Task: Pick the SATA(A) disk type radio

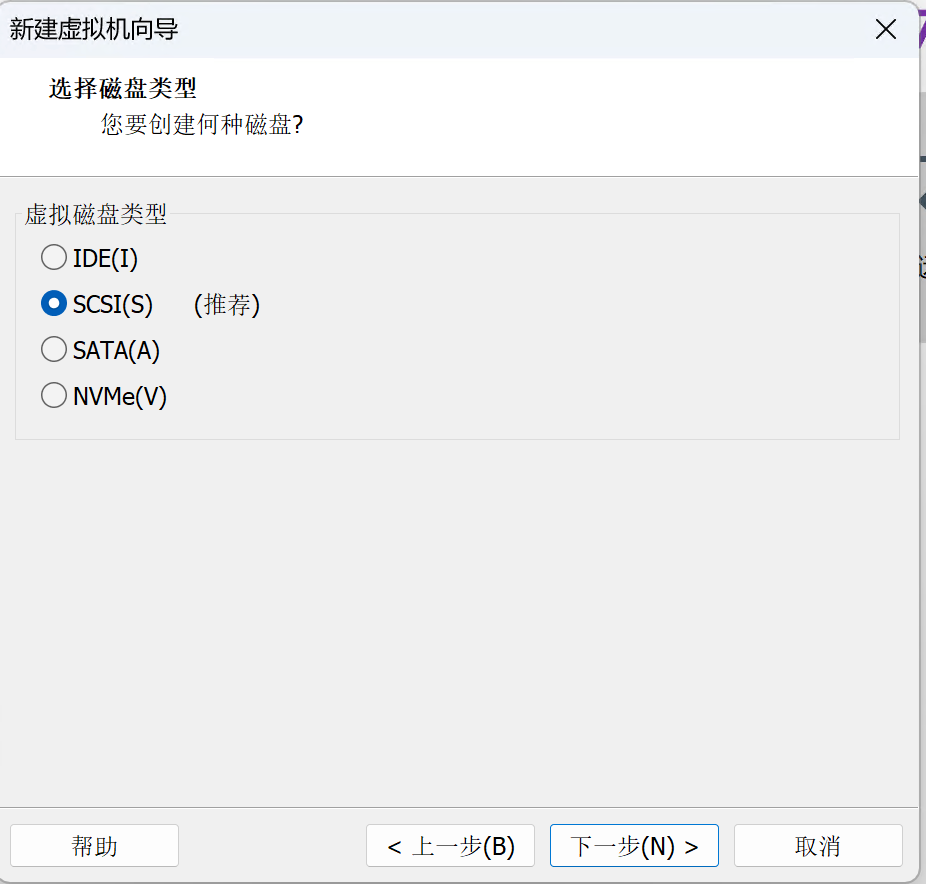Action: point(54,350)
